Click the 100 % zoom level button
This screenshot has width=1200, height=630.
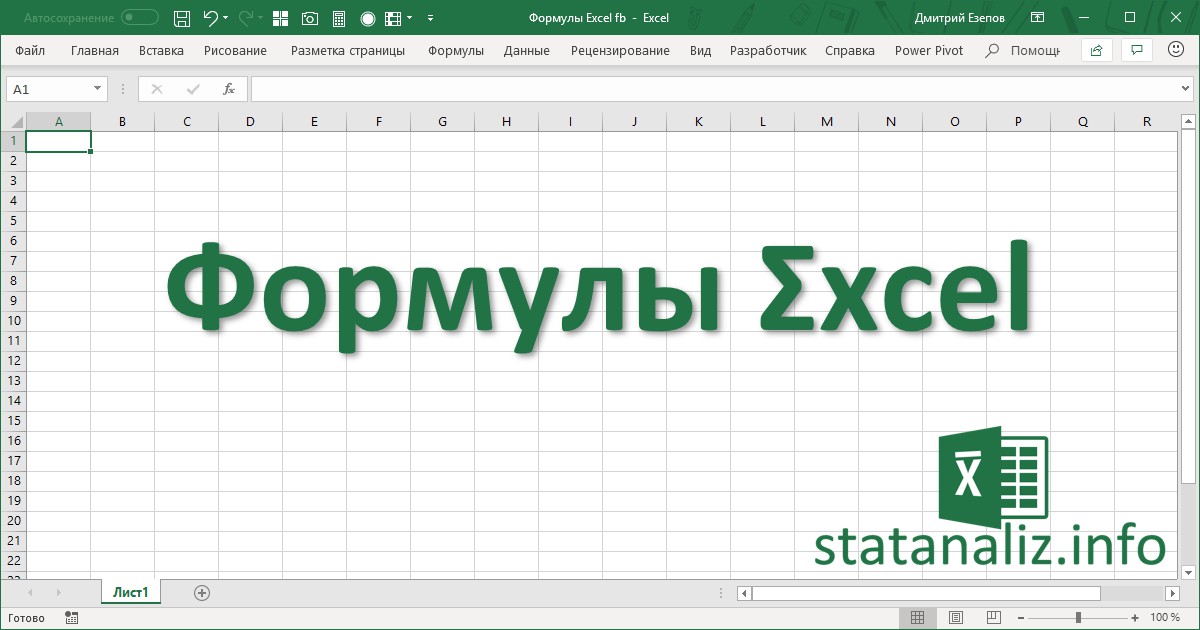tap(1165, 618)
